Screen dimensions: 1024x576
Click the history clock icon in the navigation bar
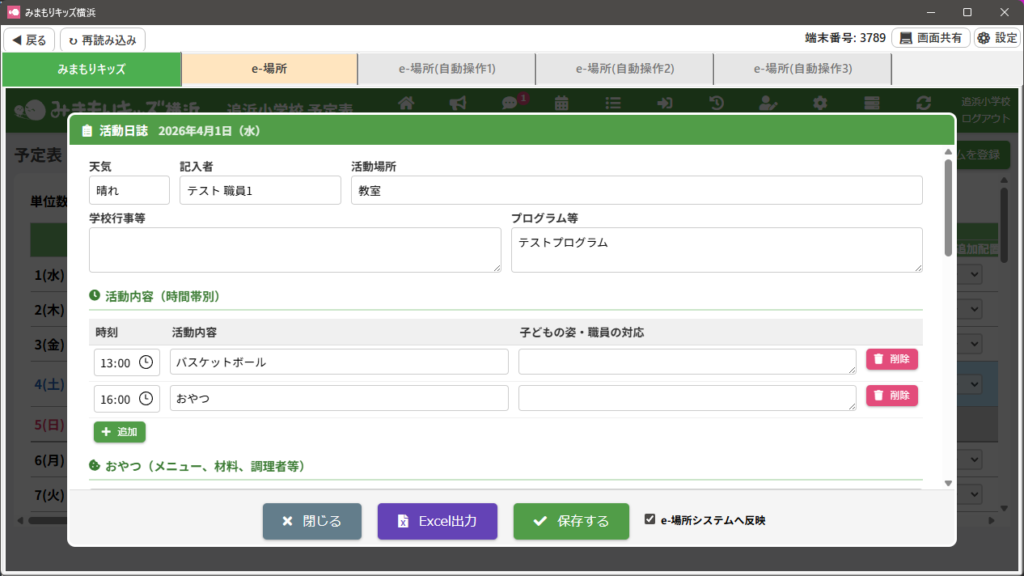[717, 103]
